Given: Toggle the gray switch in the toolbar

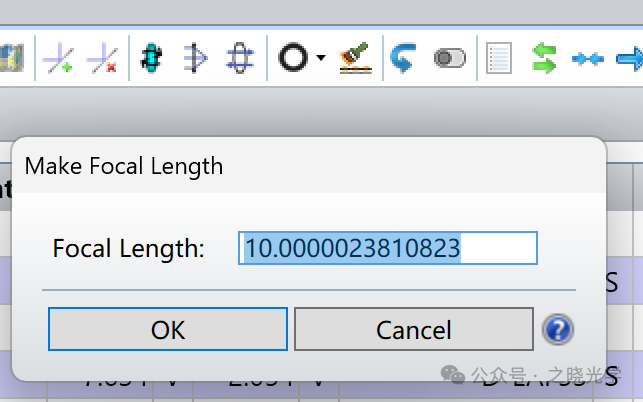Looking at the screenshot, I should pyautogui.click(x=449, y=59).
